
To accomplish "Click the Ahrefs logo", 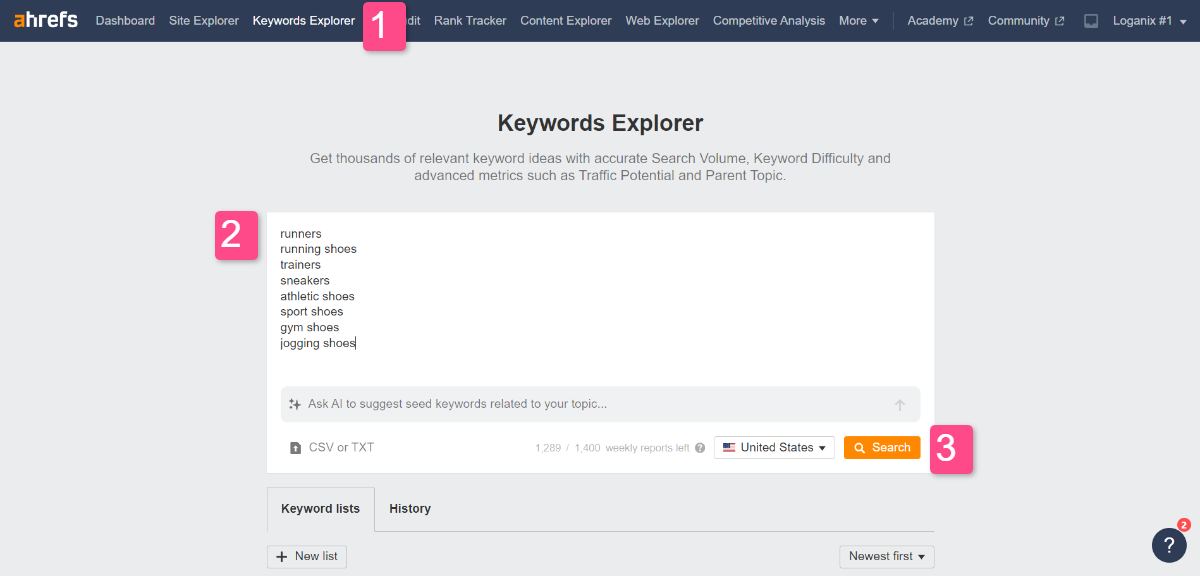I will tap(45, 20).
